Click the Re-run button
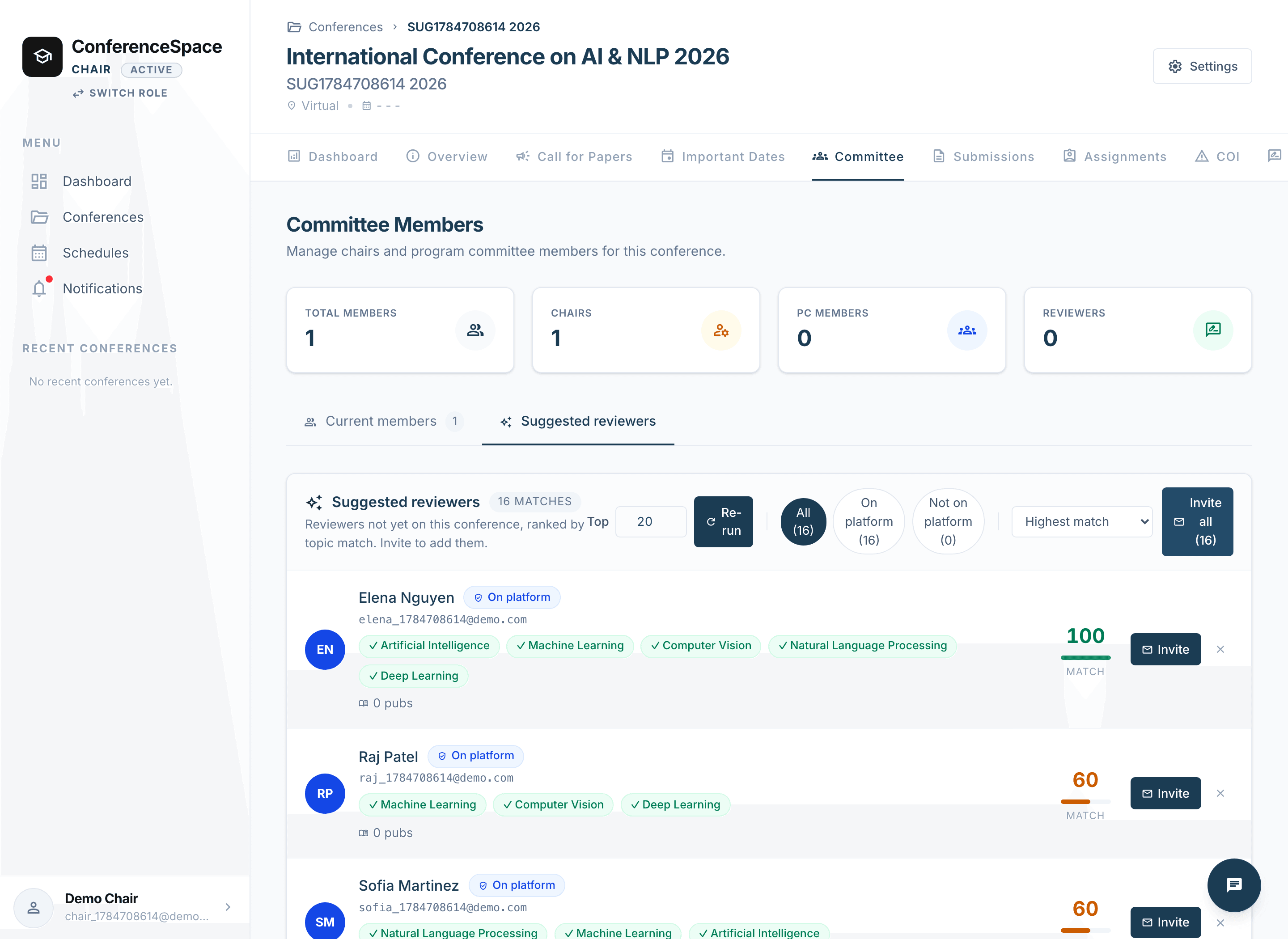Screen dimensions: 1288x939 (x=723, y=521)
